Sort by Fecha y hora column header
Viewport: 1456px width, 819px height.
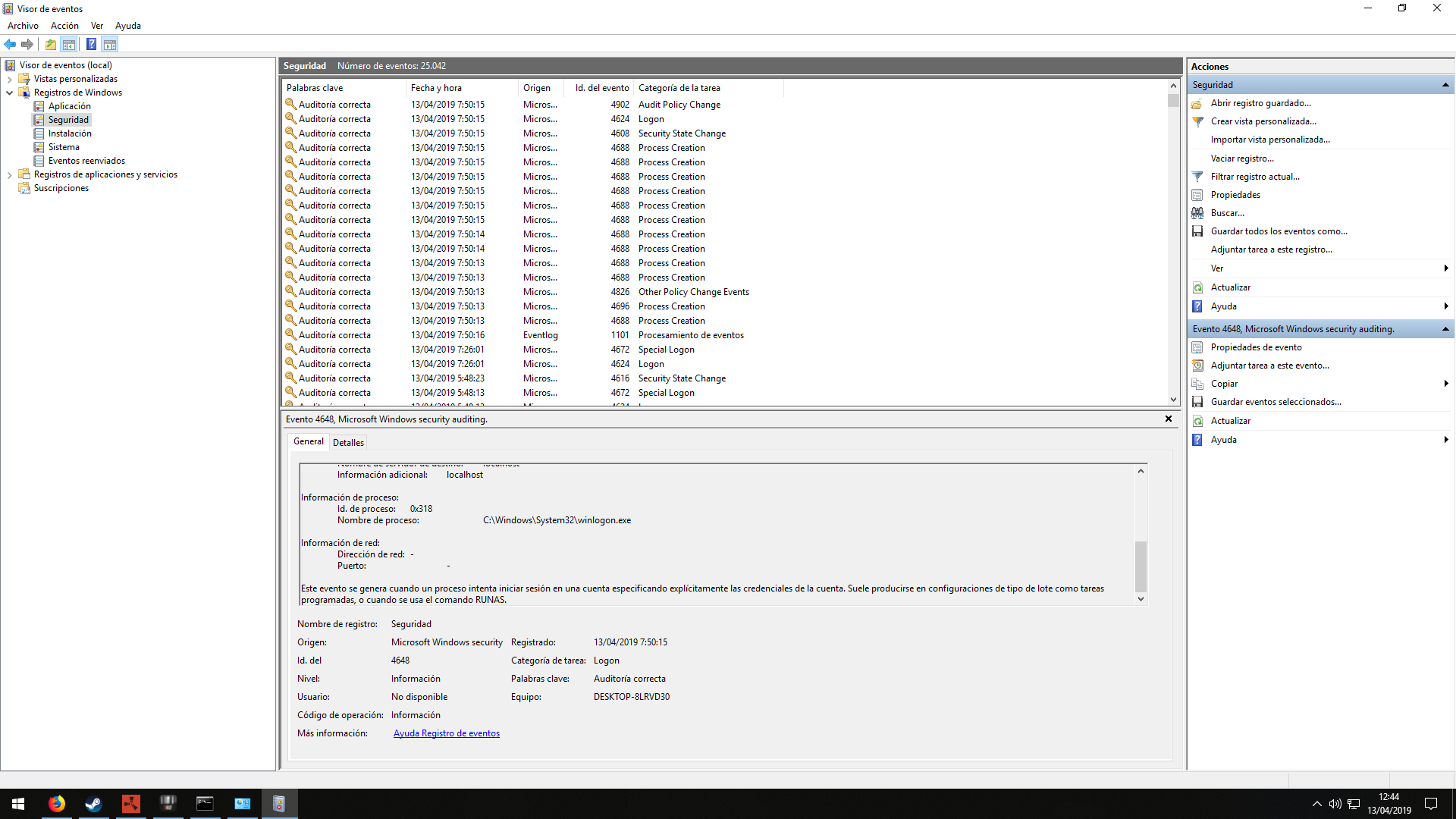coord(462,88)
